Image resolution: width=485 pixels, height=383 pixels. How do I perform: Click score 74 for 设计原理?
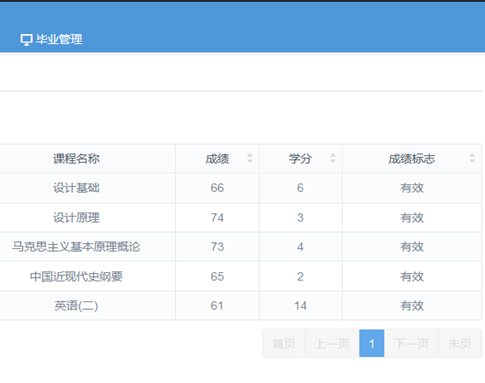(x=217, y=218)
